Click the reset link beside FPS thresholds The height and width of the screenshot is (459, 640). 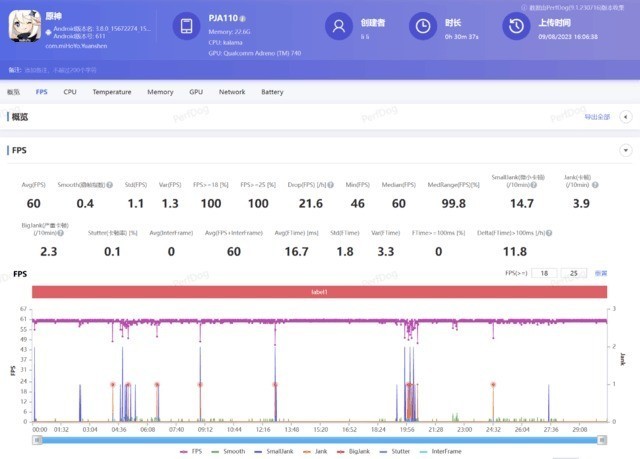click(x=601, y=272)
